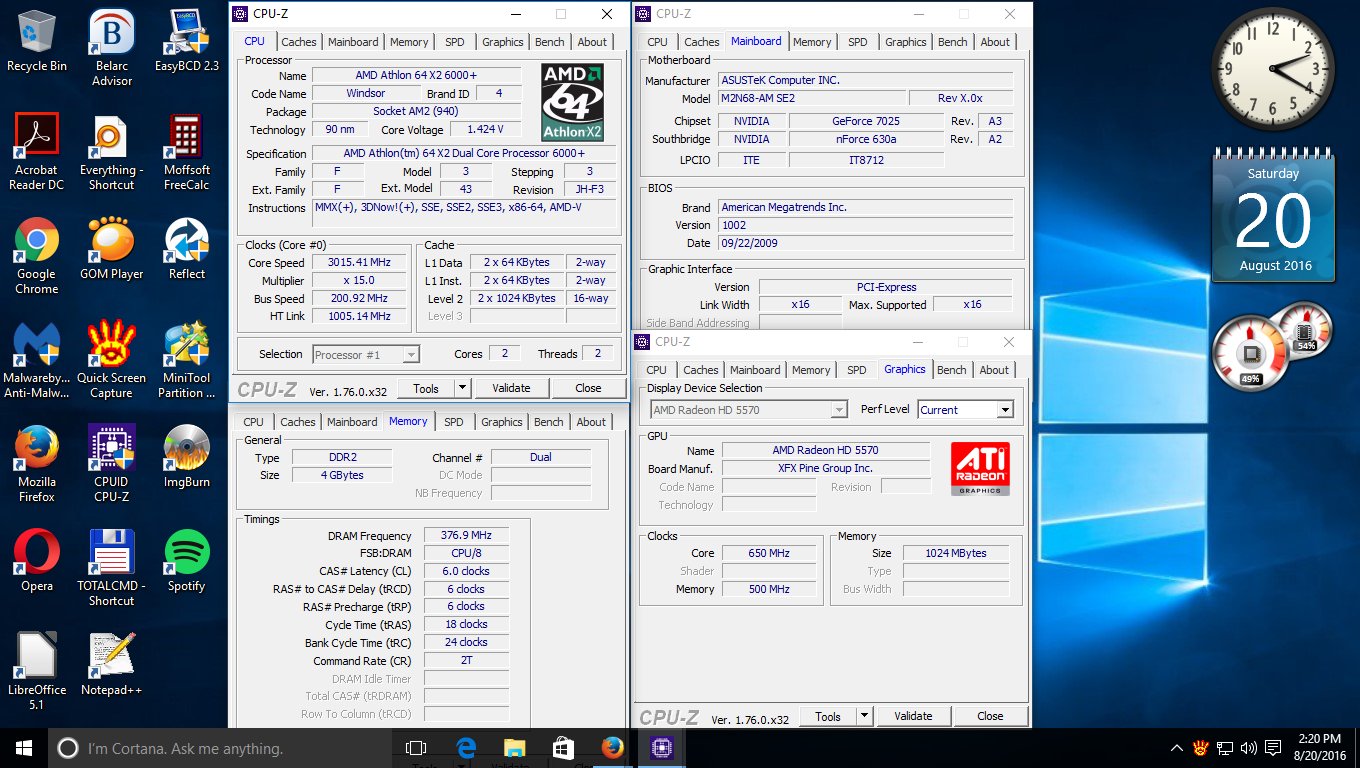Select the SPD tab in Memory window
Image resolution: width=1360 pixels, height=768 pixels.
pos(454,422)
